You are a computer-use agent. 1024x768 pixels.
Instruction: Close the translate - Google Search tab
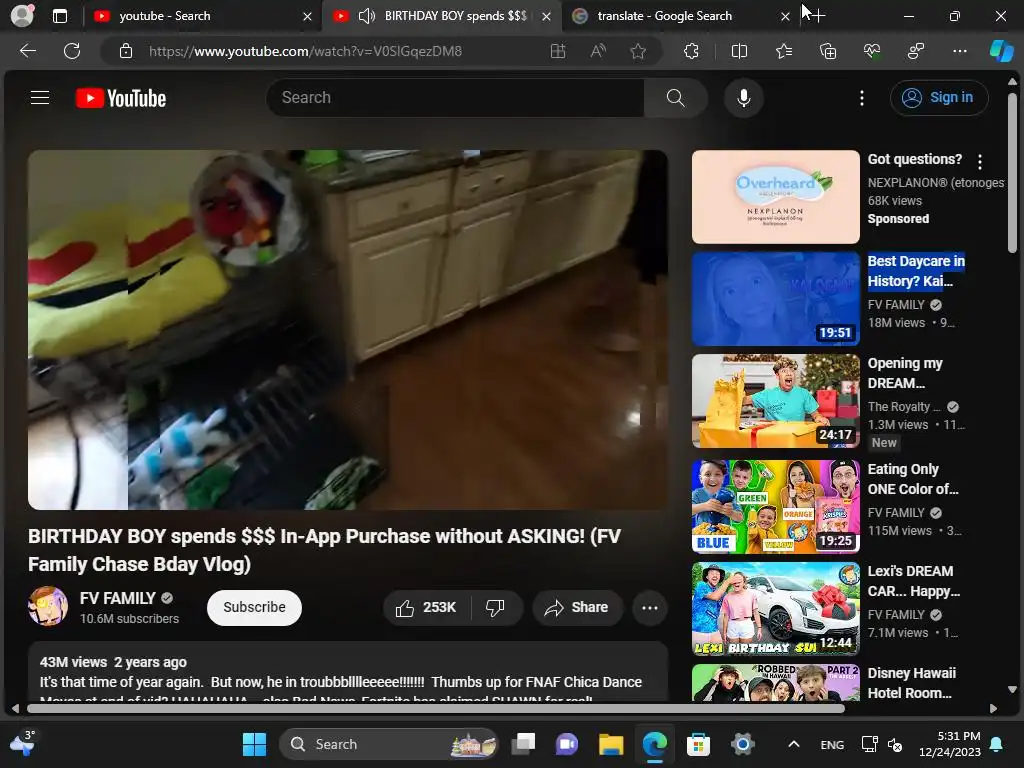[785, 17]
